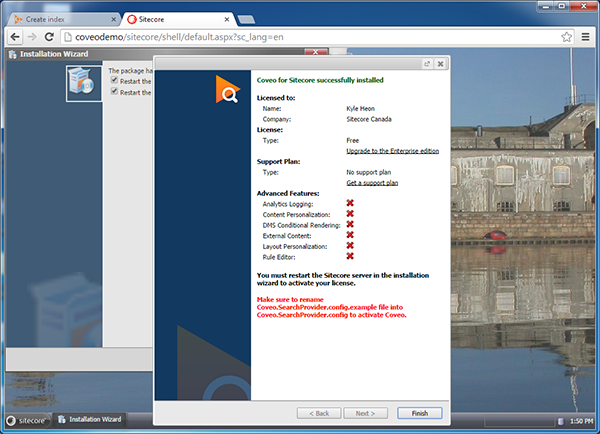Click the Coveo successfully installed heading

(320, 80)
